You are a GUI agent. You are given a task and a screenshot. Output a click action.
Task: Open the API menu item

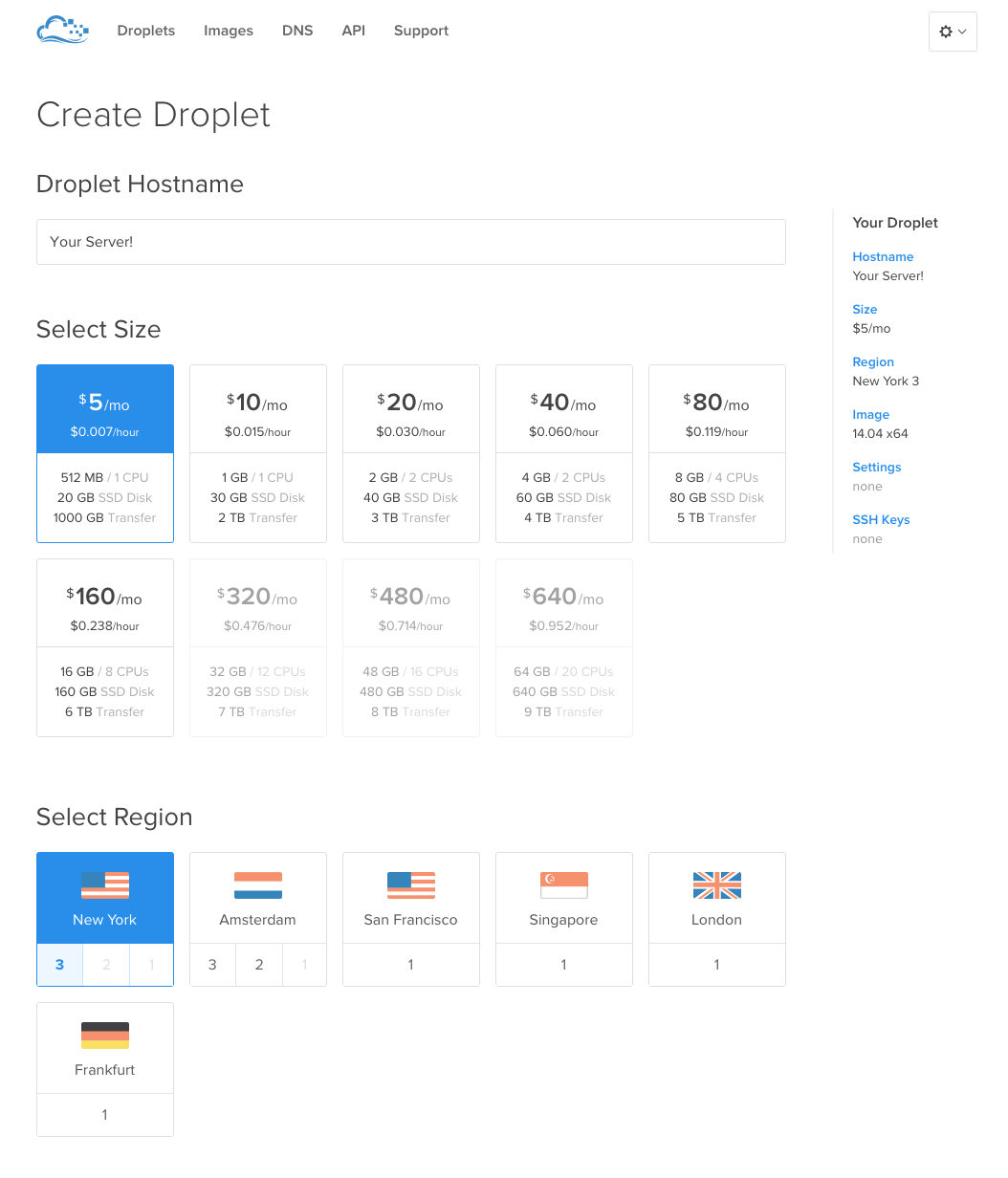point(354,31)
